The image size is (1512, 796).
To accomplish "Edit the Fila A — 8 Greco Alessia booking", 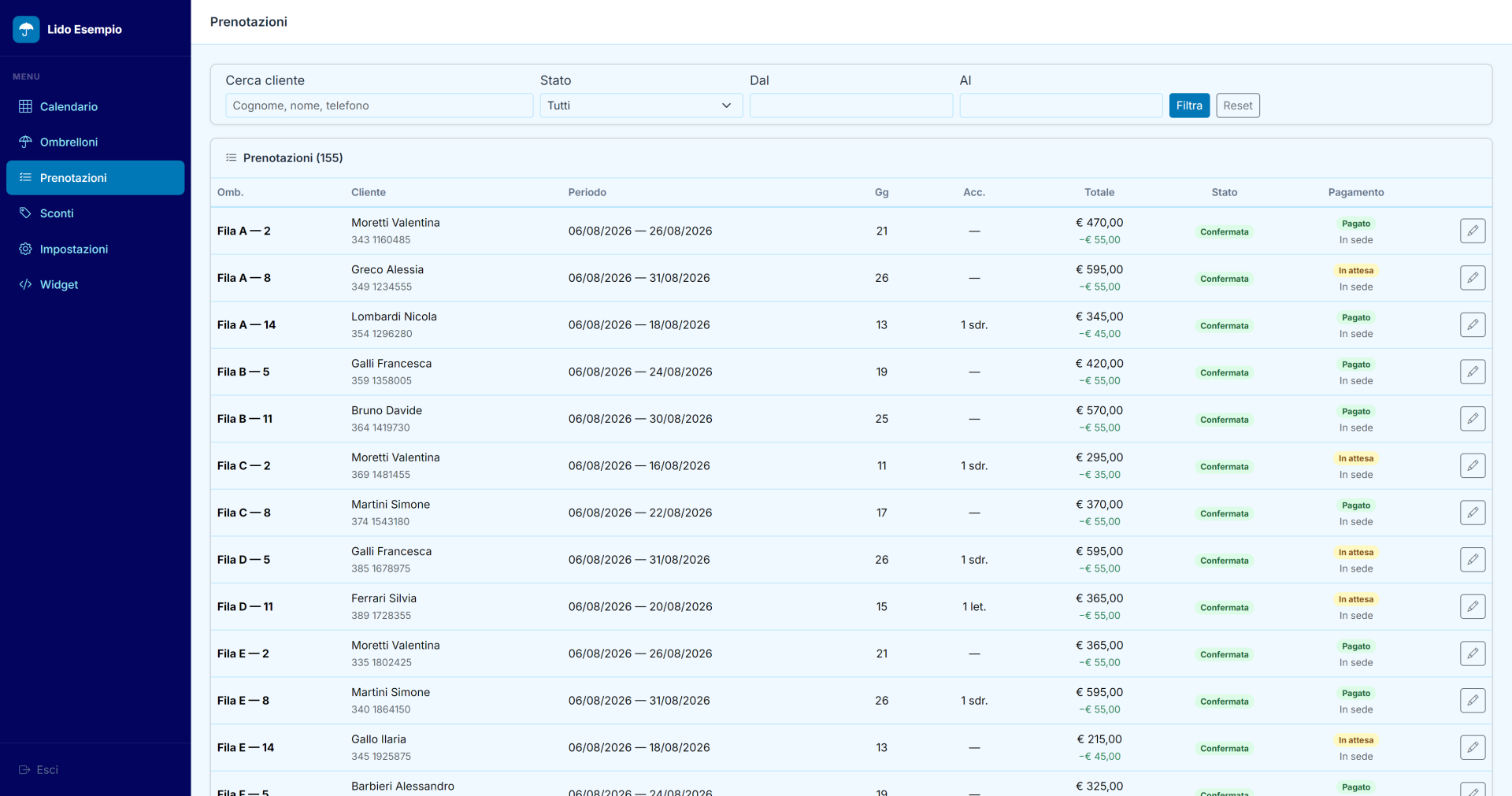I will click(x=1473, y=278).
